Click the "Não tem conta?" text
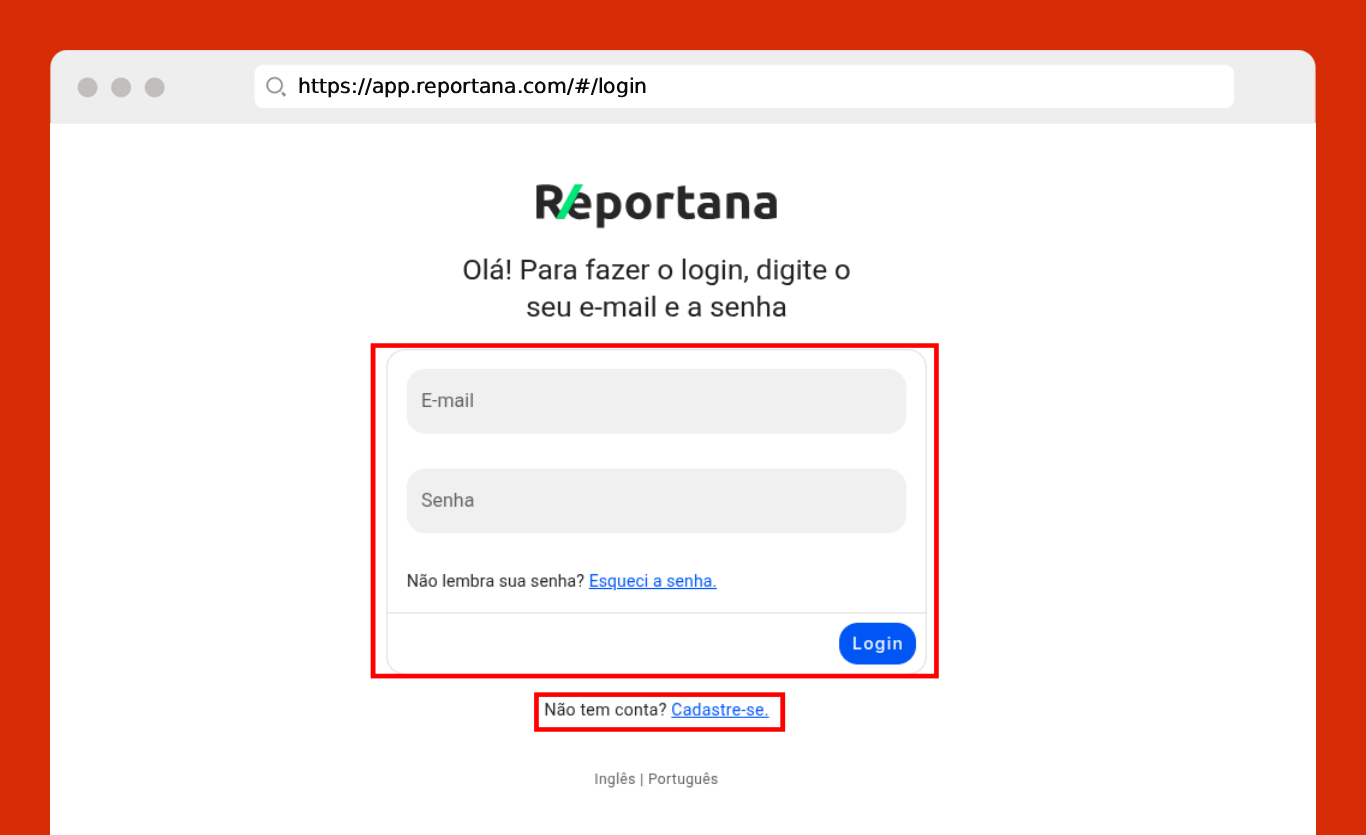 605,710
